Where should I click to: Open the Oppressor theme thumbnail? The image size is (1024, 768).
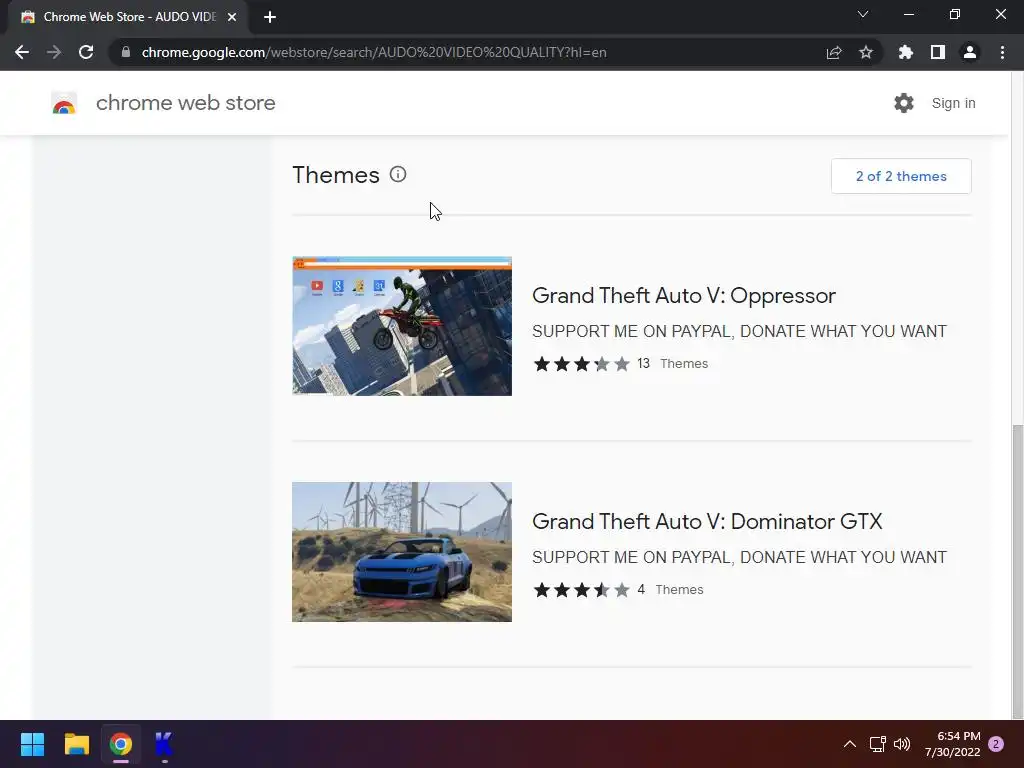402,326
